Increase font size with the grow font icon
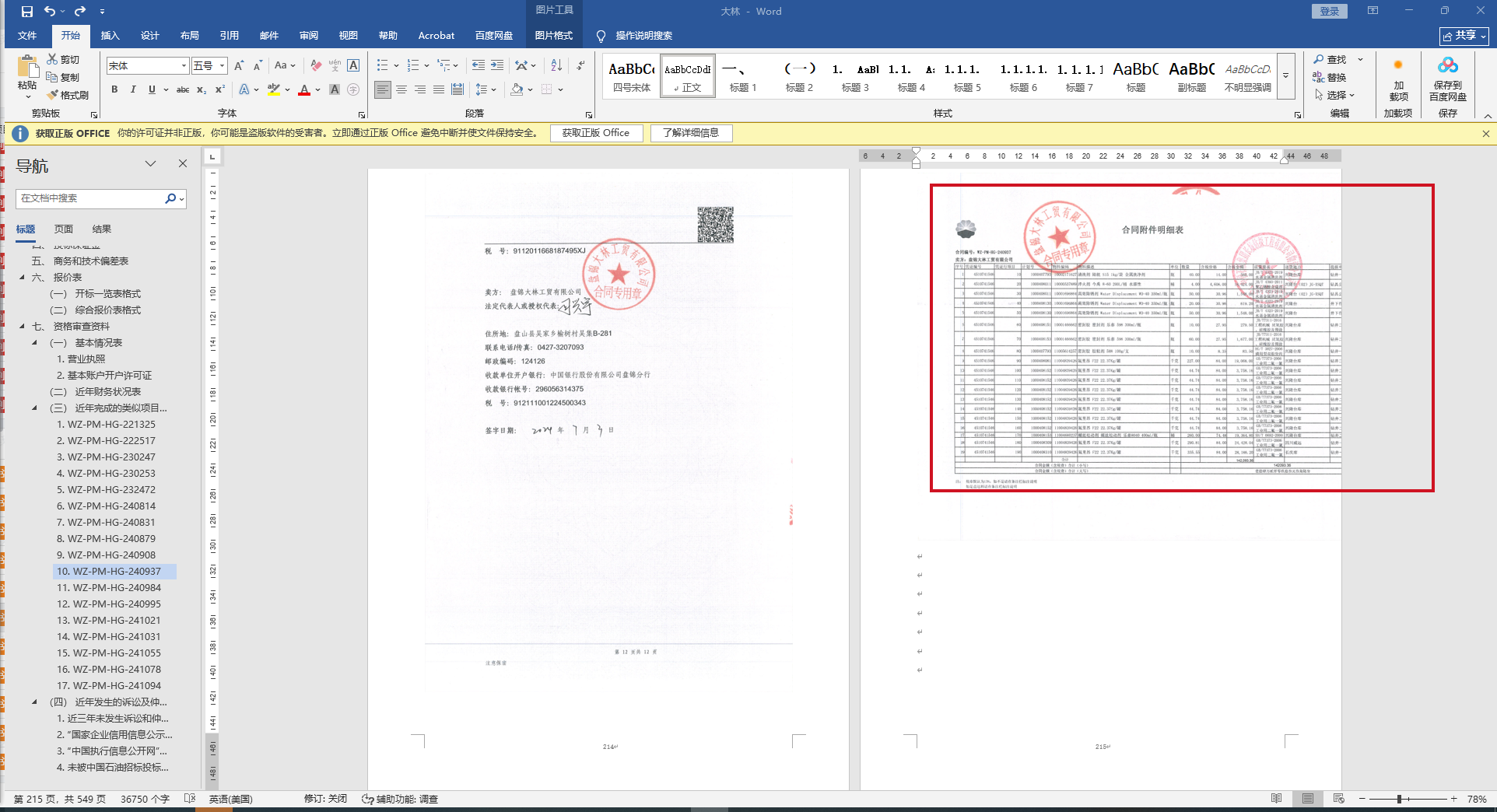This screenshot has width=1497, height=812. click(x=239, y=65)
